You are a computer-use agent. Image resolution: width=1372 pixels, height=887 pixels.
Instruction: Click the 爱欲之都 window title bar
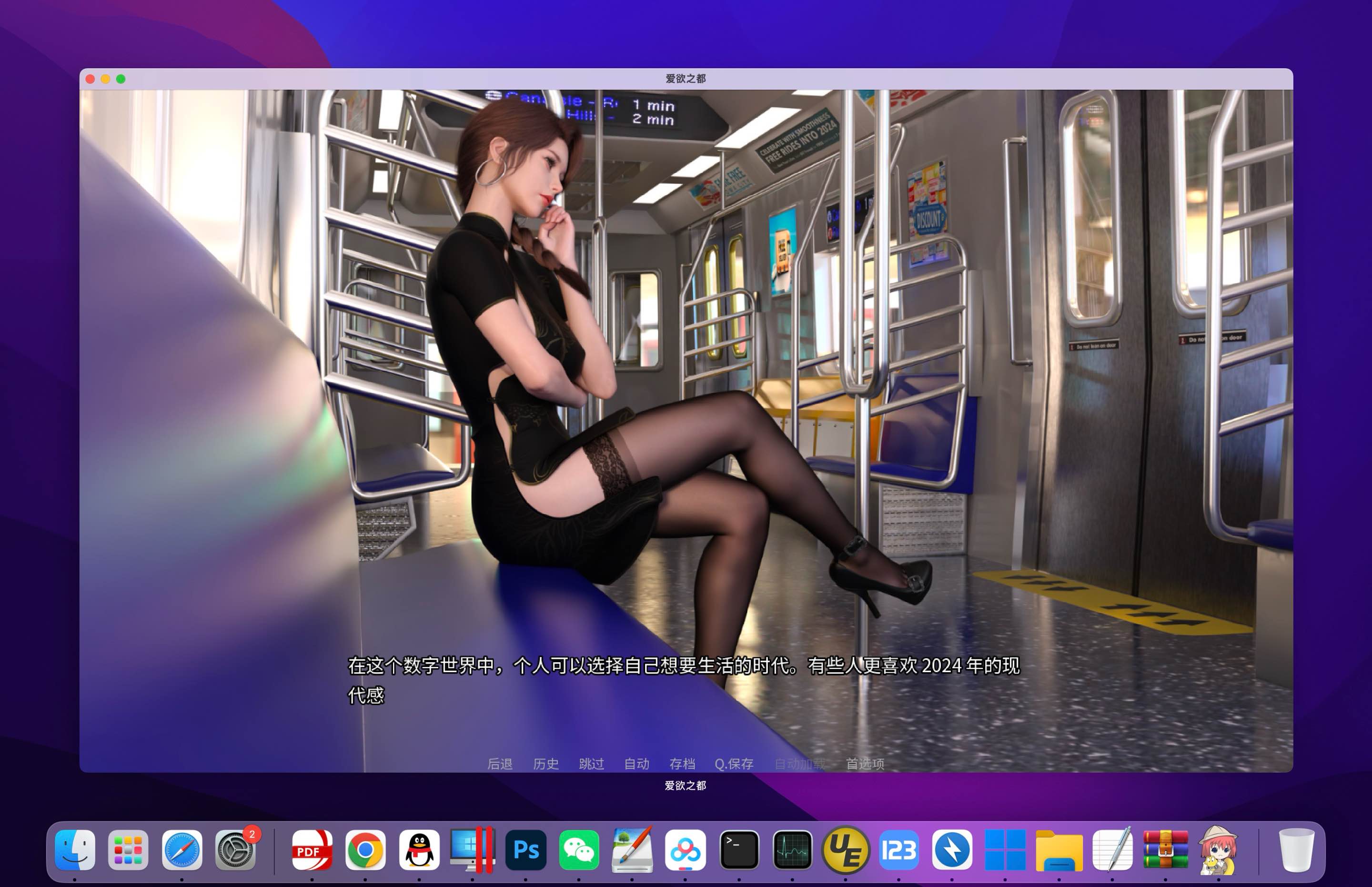pos(686,79)
